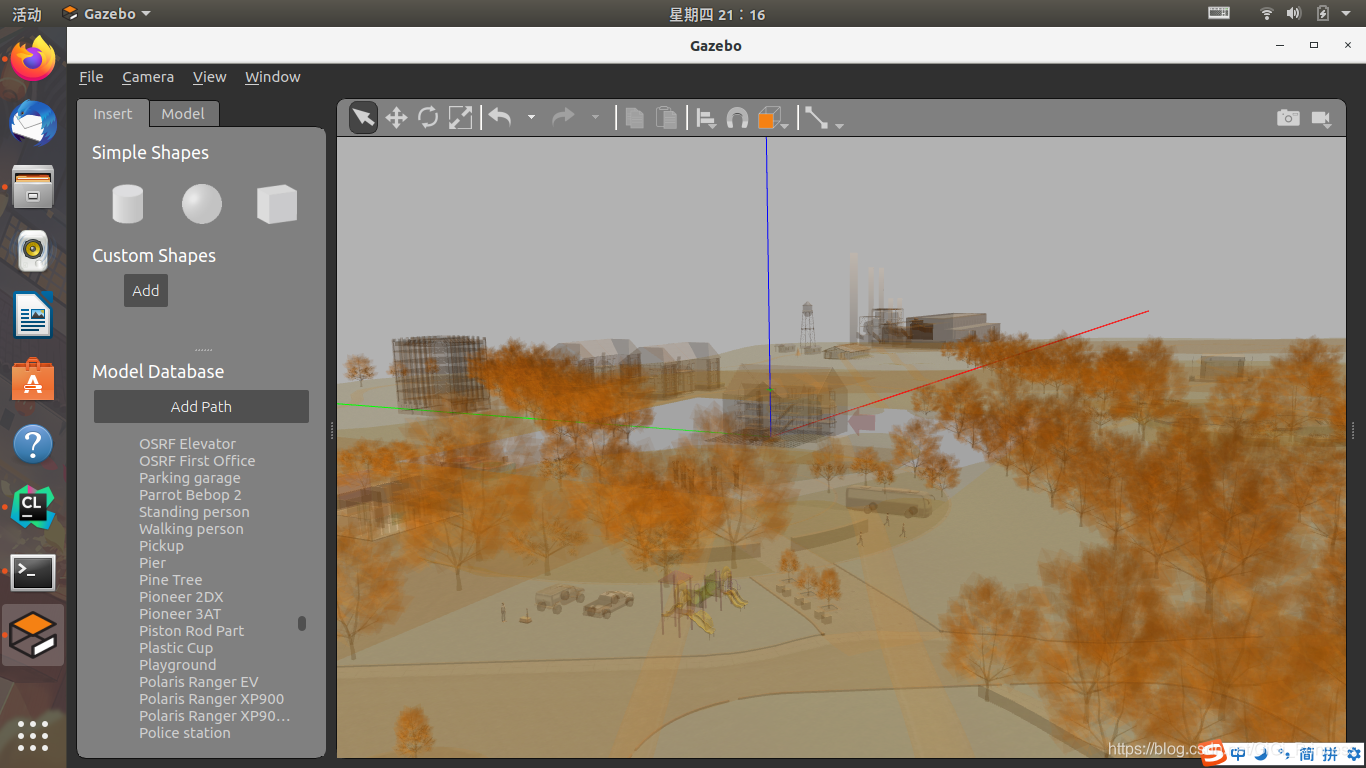Insert a box simple shape
The image size is (1366, 768).
(277, 204)
